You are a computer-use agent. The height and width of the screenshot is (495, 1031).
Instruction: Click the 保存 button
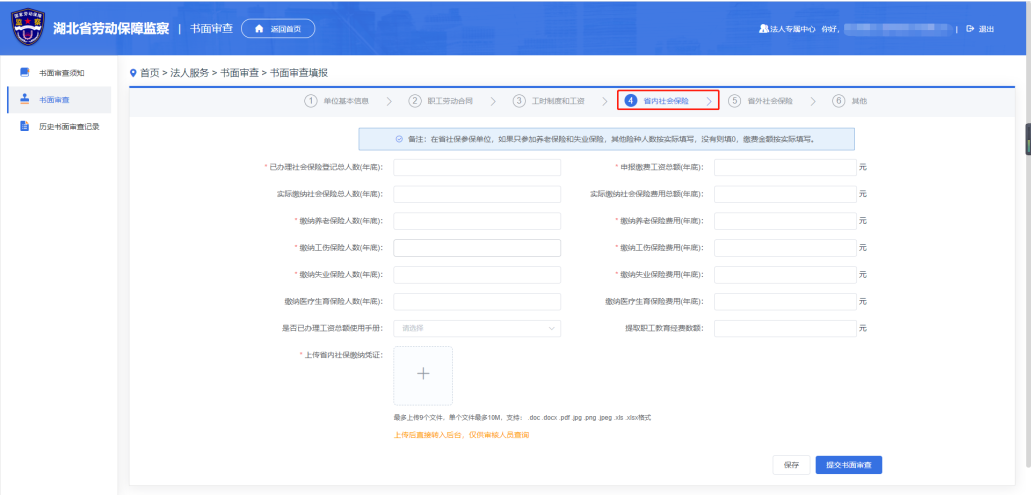pyautogui.click(x=790, y=465)
